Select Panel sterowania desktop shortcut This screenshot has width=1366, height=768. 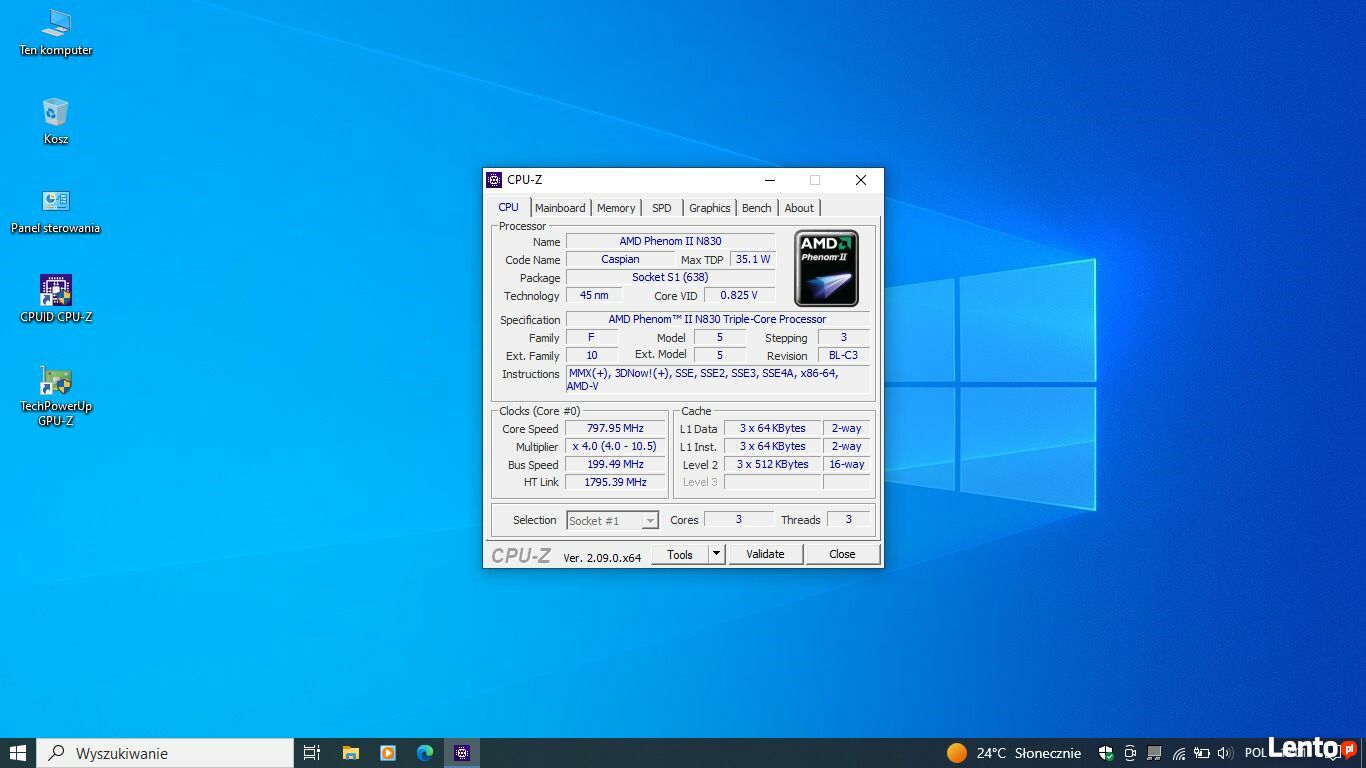(56, 210)
